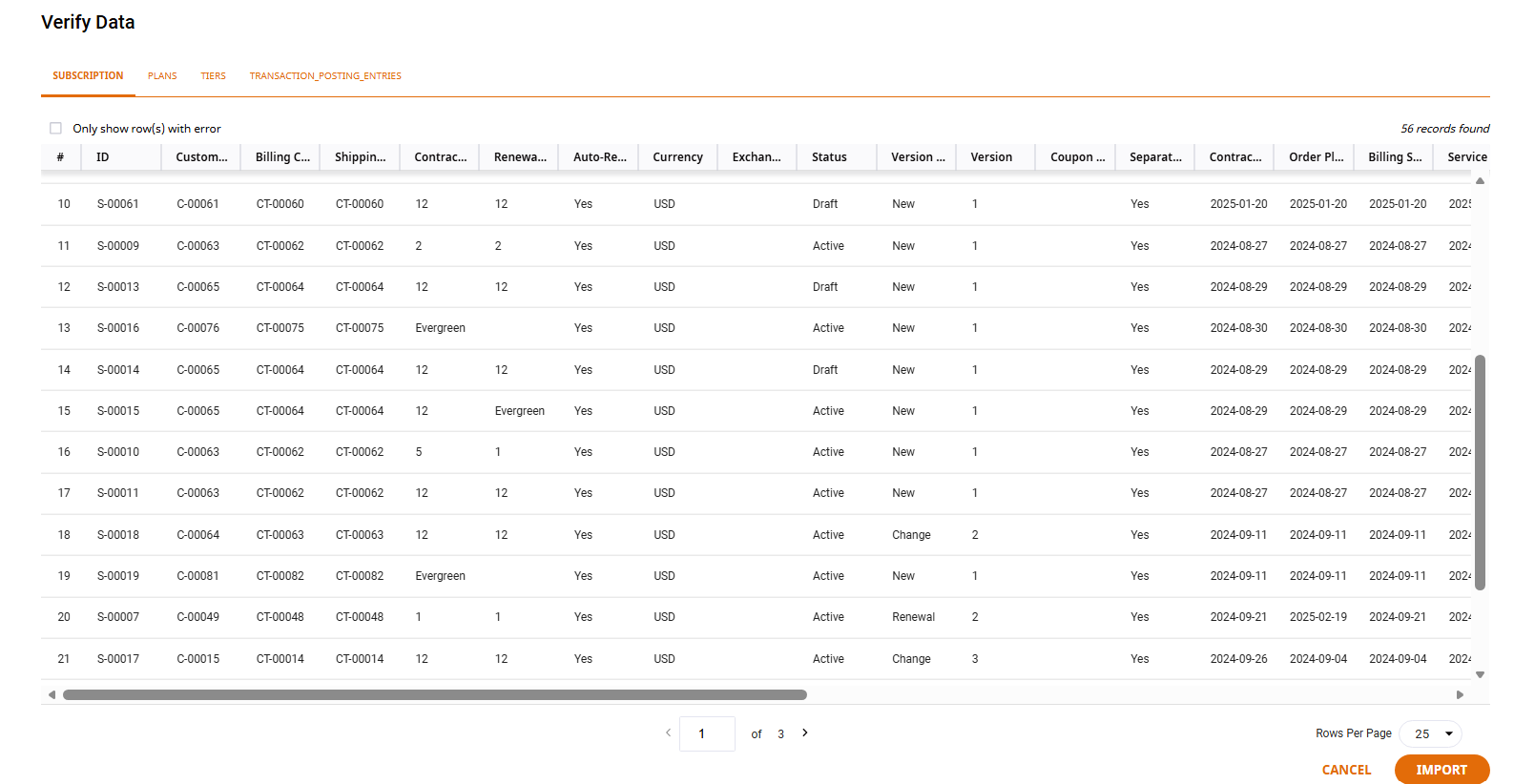The height and width of the screenshot is (784, 1514).
Task: Select the S-00014 subscription ID cell
Action: tap(118, 370)
